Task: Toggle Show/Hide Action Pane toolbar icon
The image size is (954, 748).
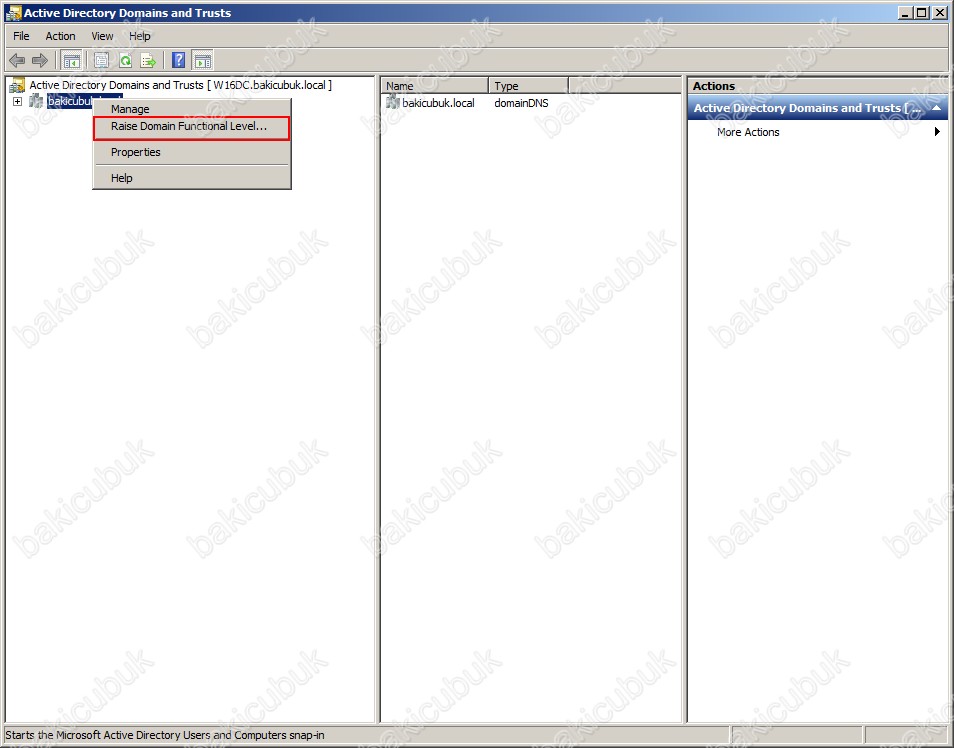Action: pos(203,60)
